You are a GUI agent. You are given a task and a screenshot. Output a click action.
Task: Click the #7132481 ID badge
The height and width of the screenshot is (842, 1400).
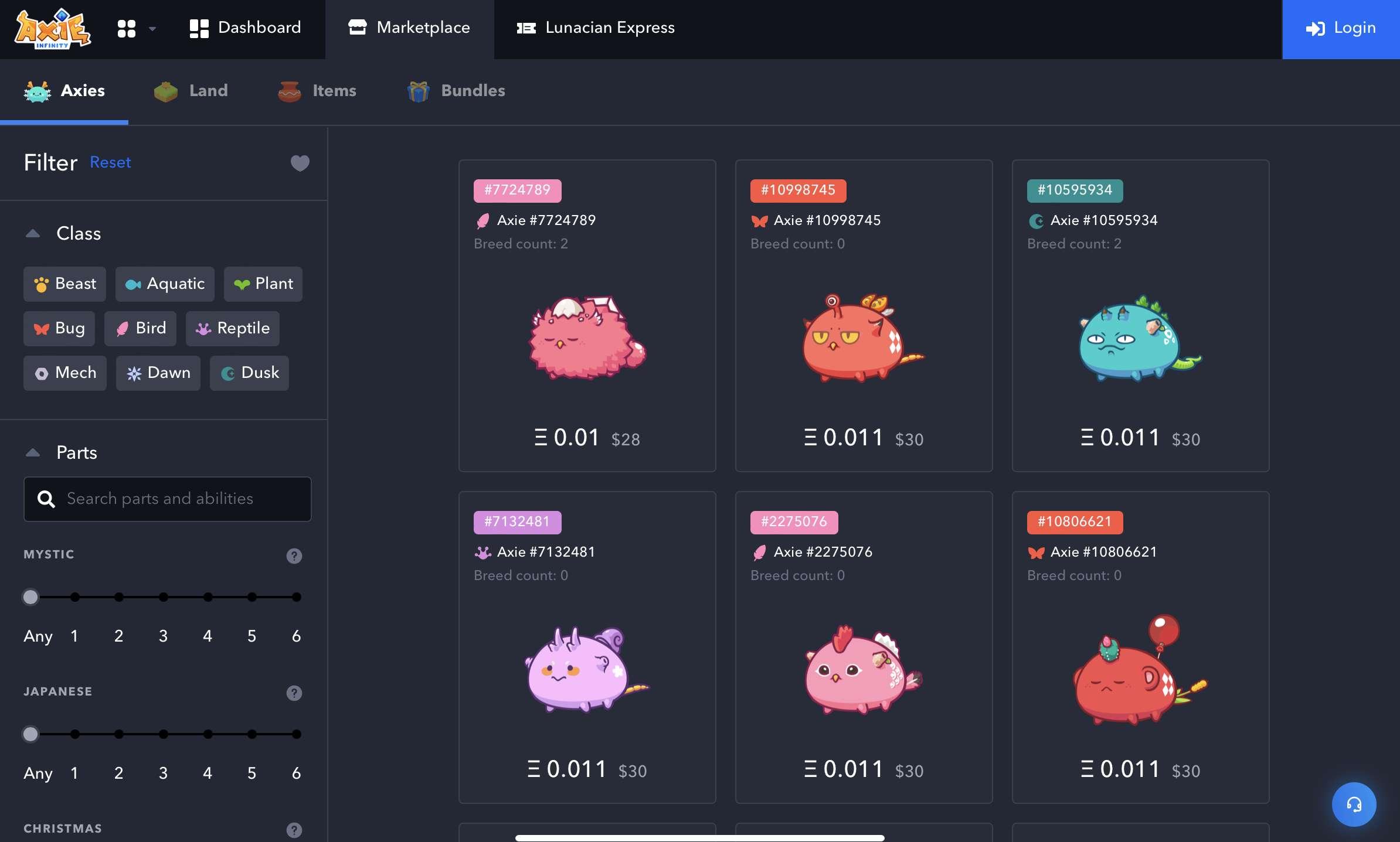click(517, 522)
